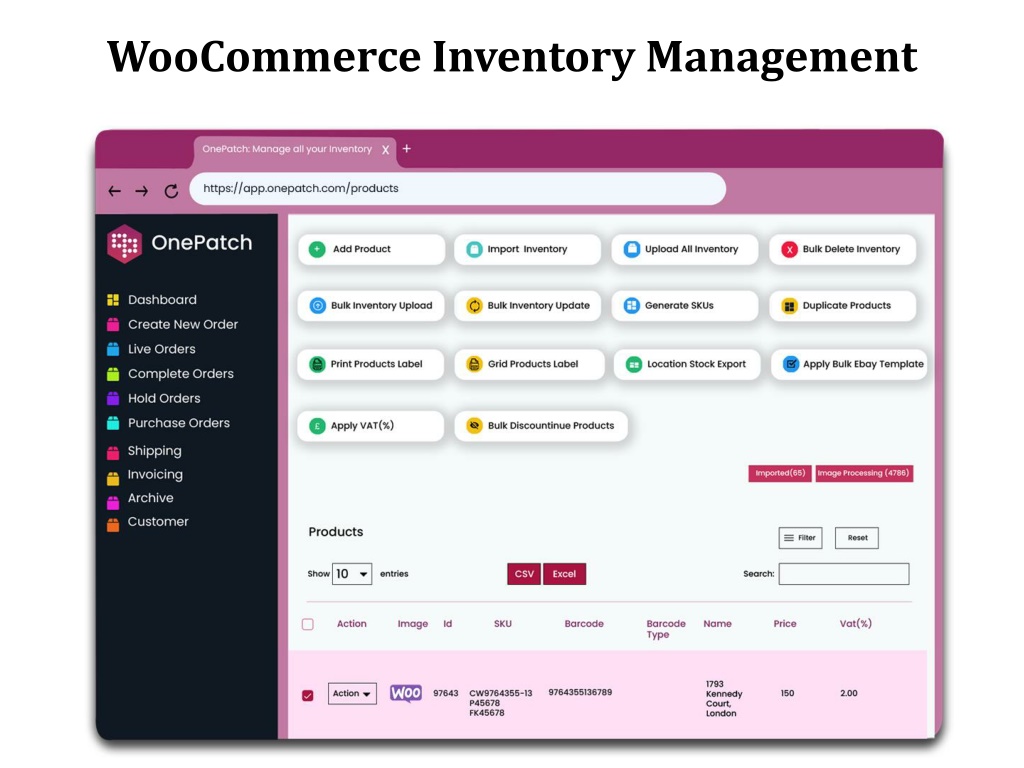
Task: Click the Create New Order pink icon
Action: click(113, 325)
